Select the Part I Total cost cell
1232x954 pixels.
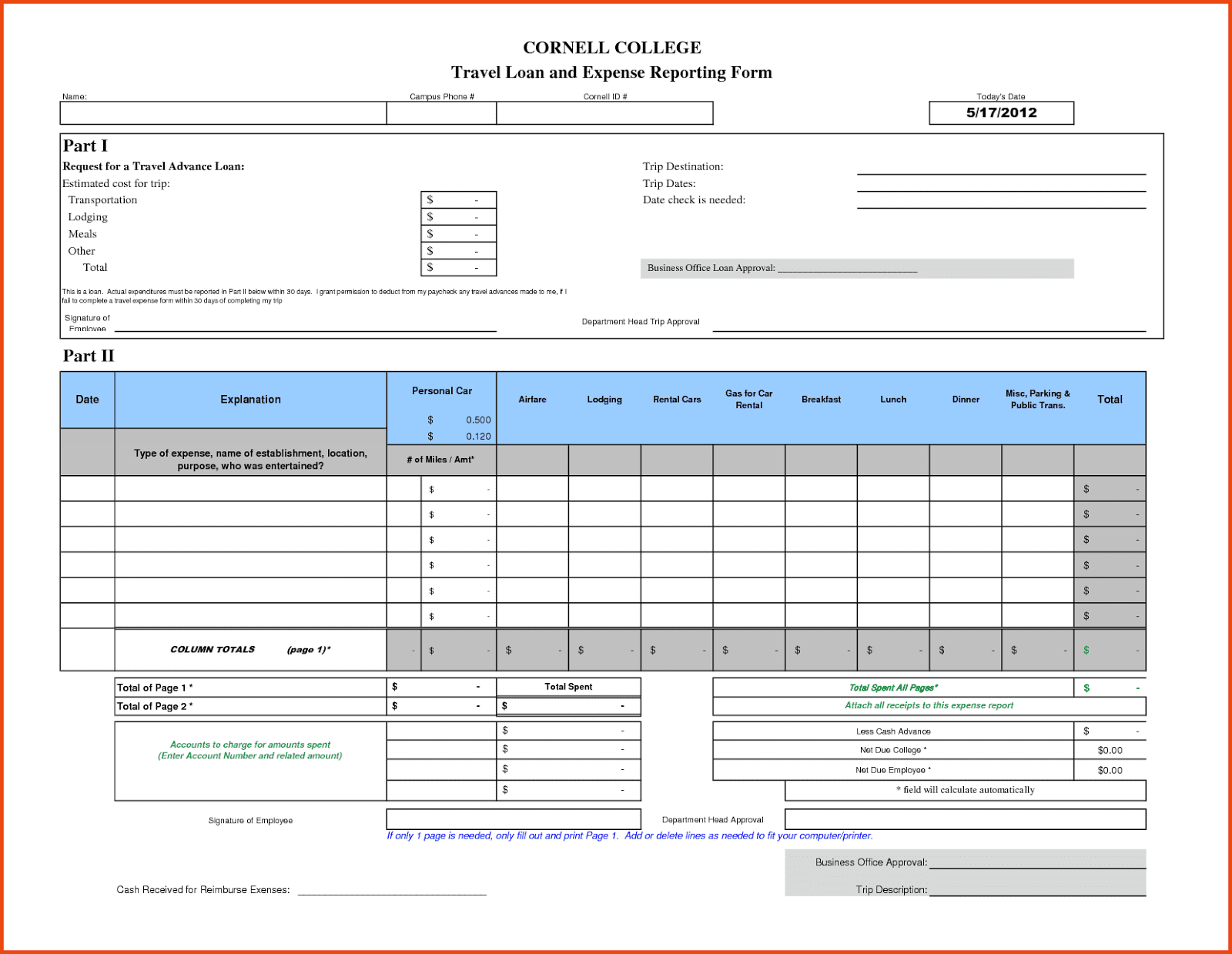(x=458, y=267)
